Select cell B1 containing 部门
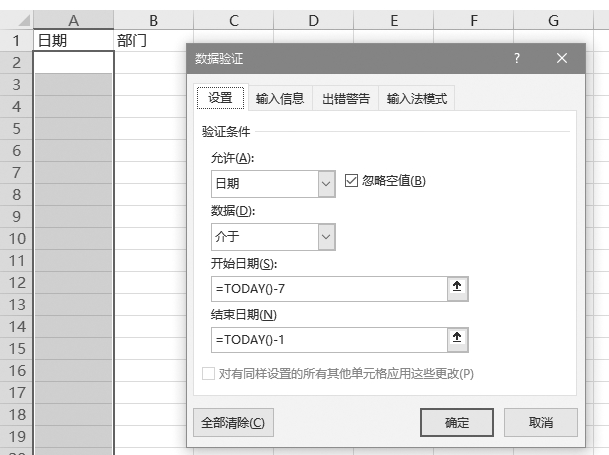This screenshot has height=455, width=609. tap(153, 40)
